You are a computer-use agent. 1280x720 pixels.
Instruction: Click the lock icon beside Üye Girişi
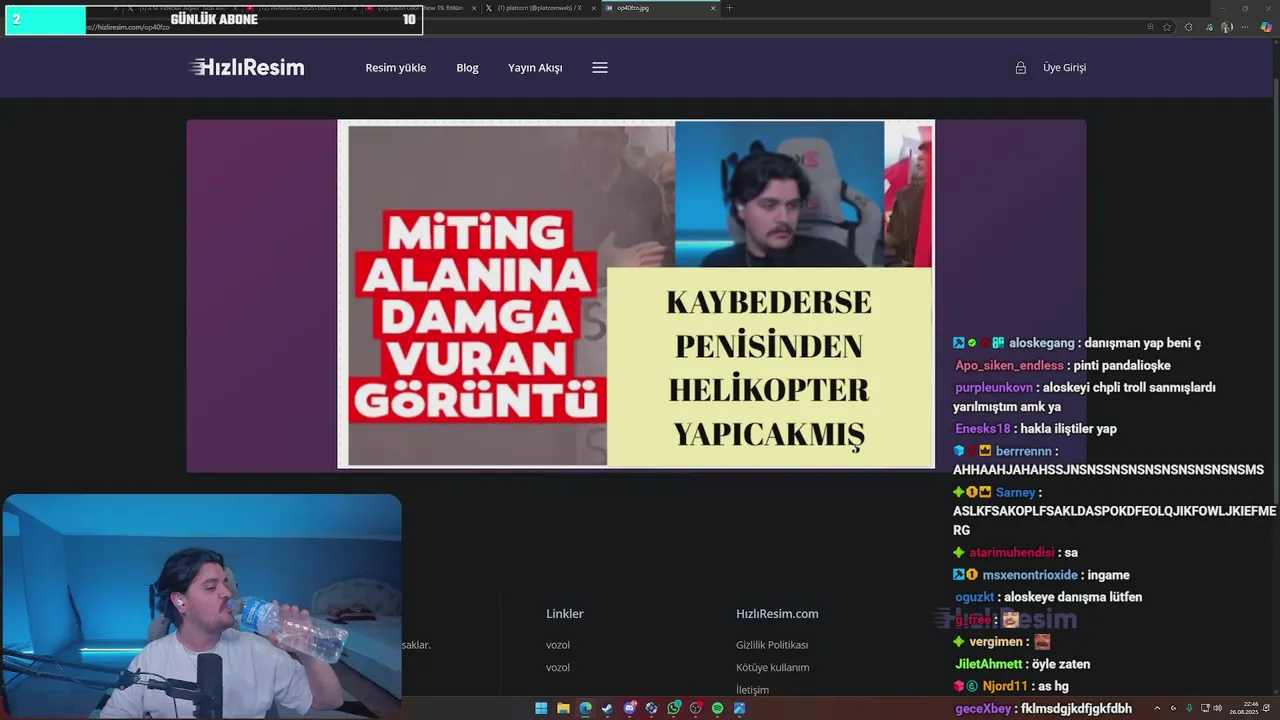[x=1021, y=68]
